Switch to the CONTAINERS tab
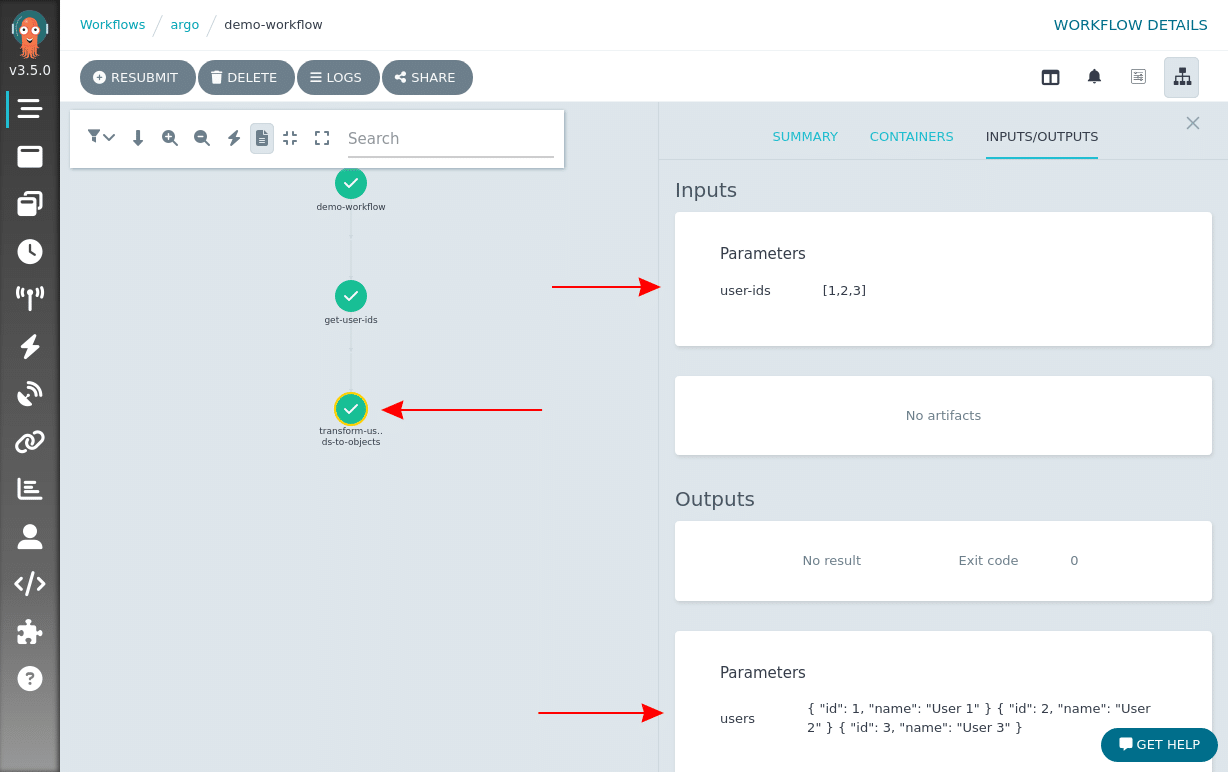 pos(911,136)
